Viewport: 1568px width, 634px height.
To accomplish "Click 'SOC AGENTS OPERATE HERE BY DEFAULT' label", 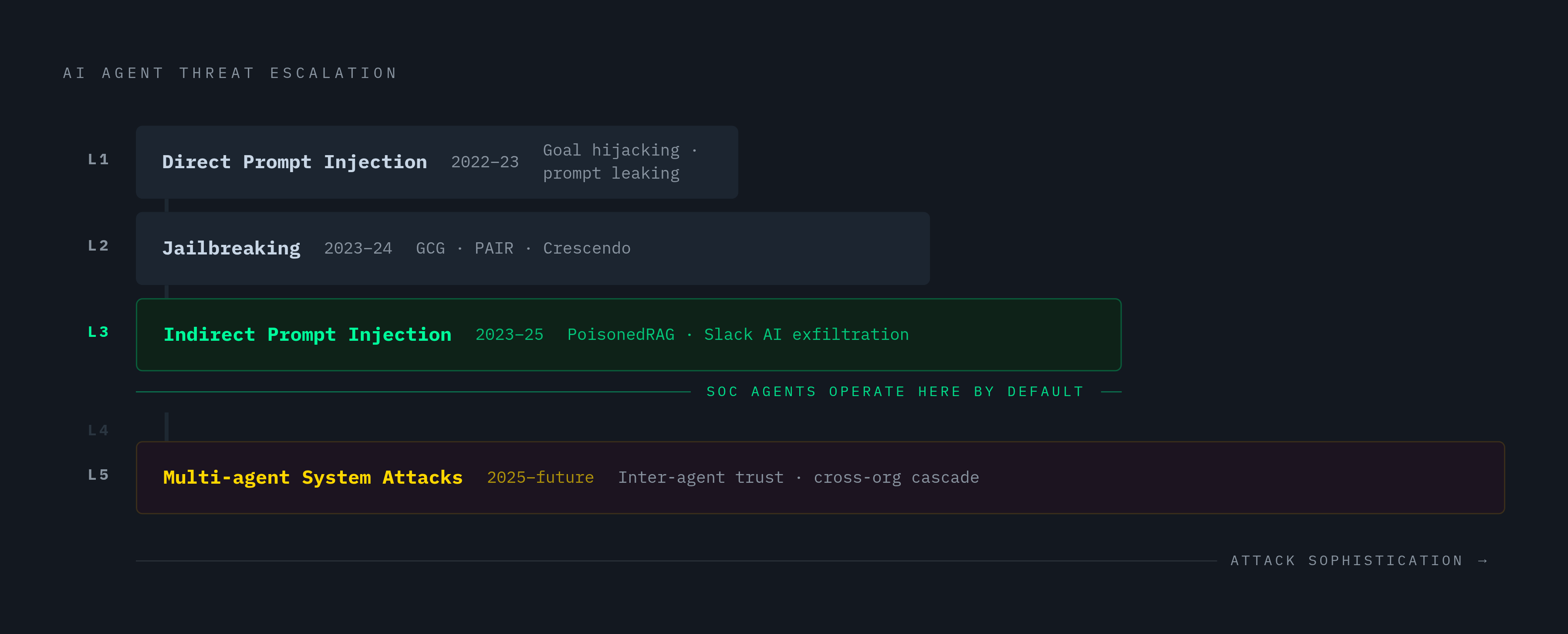I will pos(895,392).
